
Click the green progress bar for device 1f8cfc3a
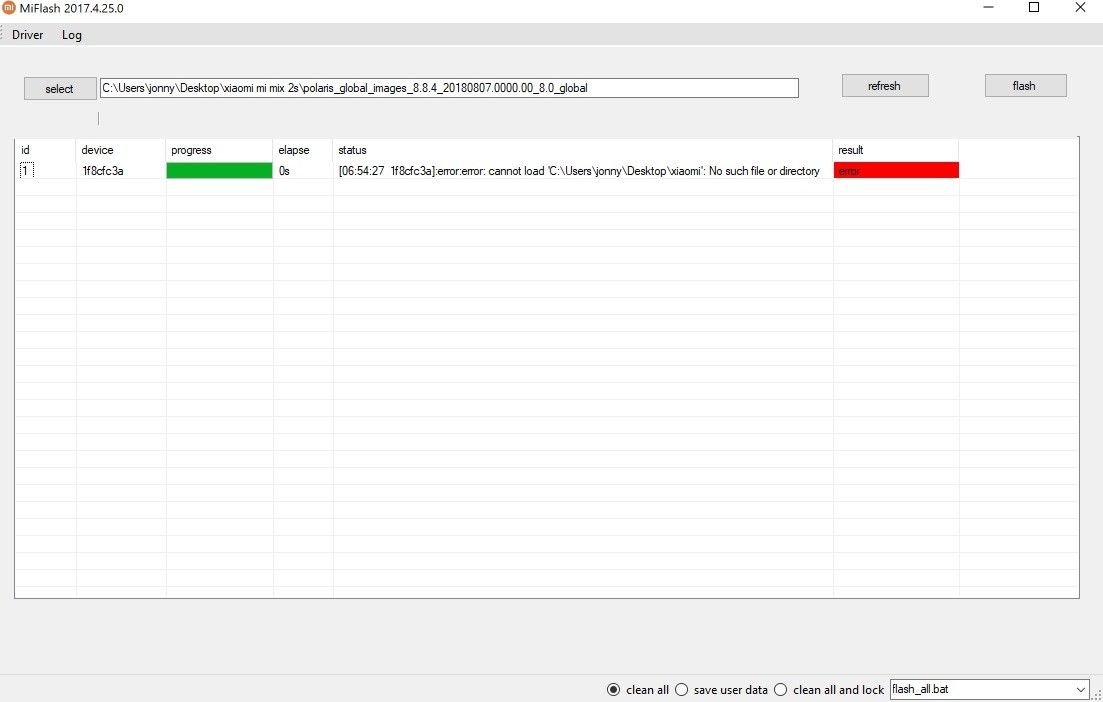[219, 170]
